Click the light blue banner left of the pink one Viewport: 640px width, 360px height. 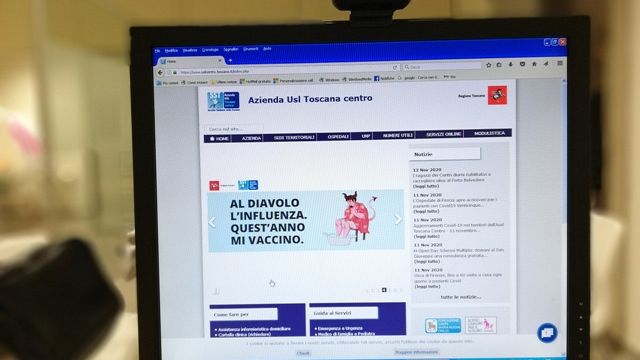click(x=443, y=326)
